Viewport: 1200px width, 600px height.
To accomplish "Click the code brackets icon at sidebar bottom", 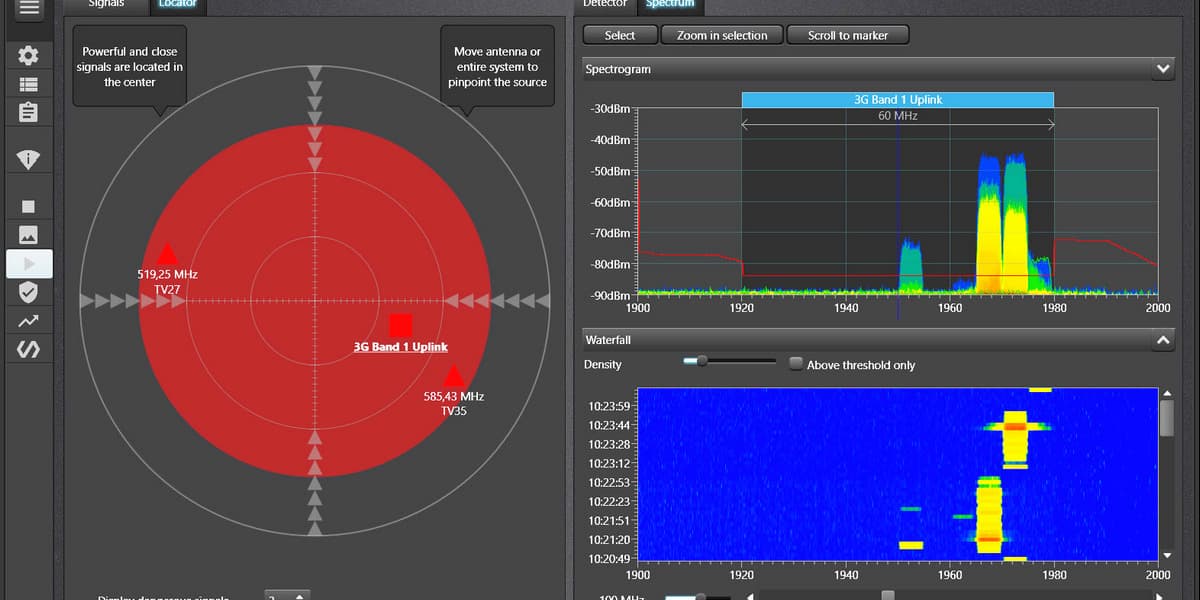I will pyautogui.click(x=28, y=349).
